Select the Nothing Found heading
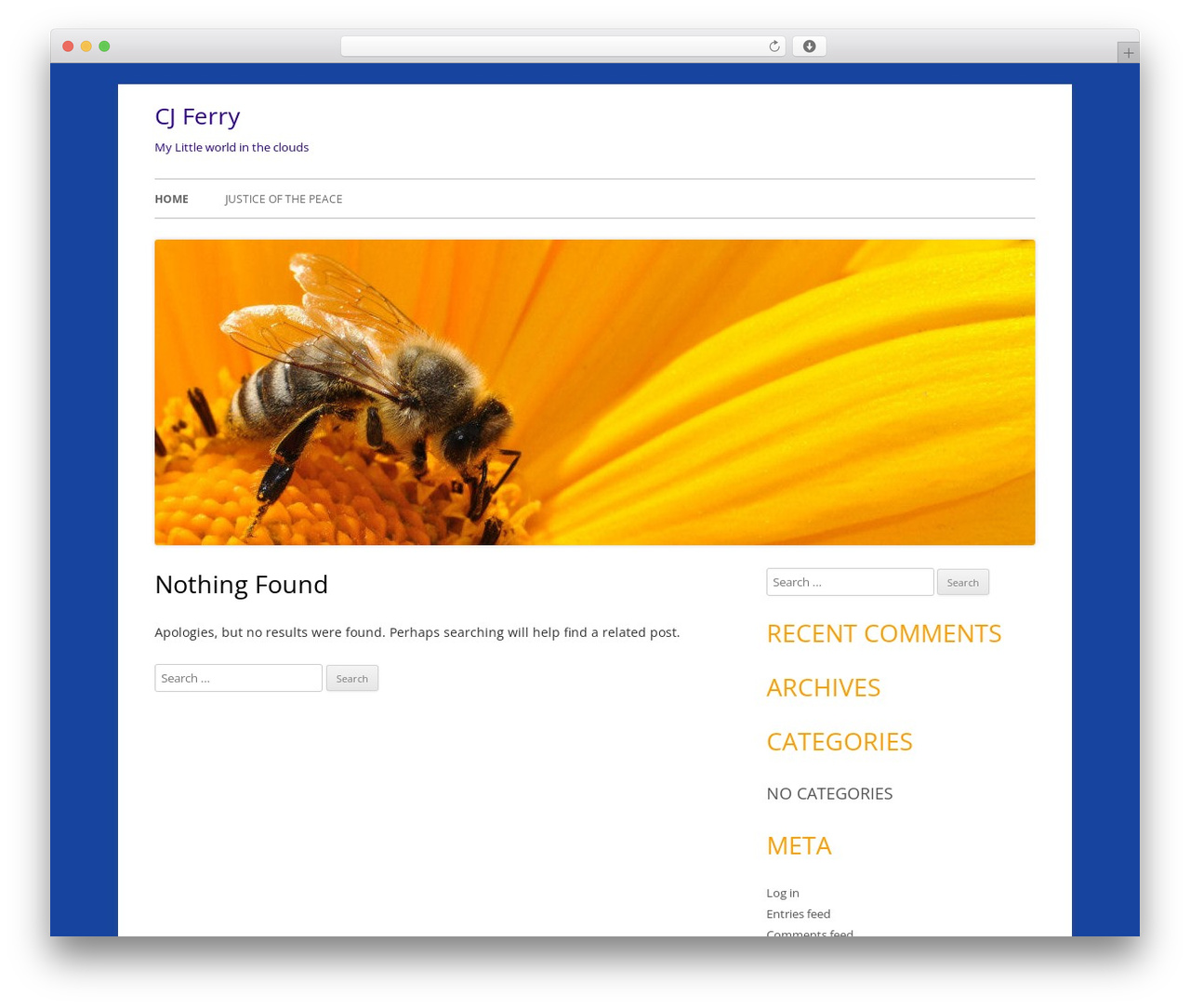Image resolution: width=1190 pixels, height=1008 pixels. click(x=242, y=584)
